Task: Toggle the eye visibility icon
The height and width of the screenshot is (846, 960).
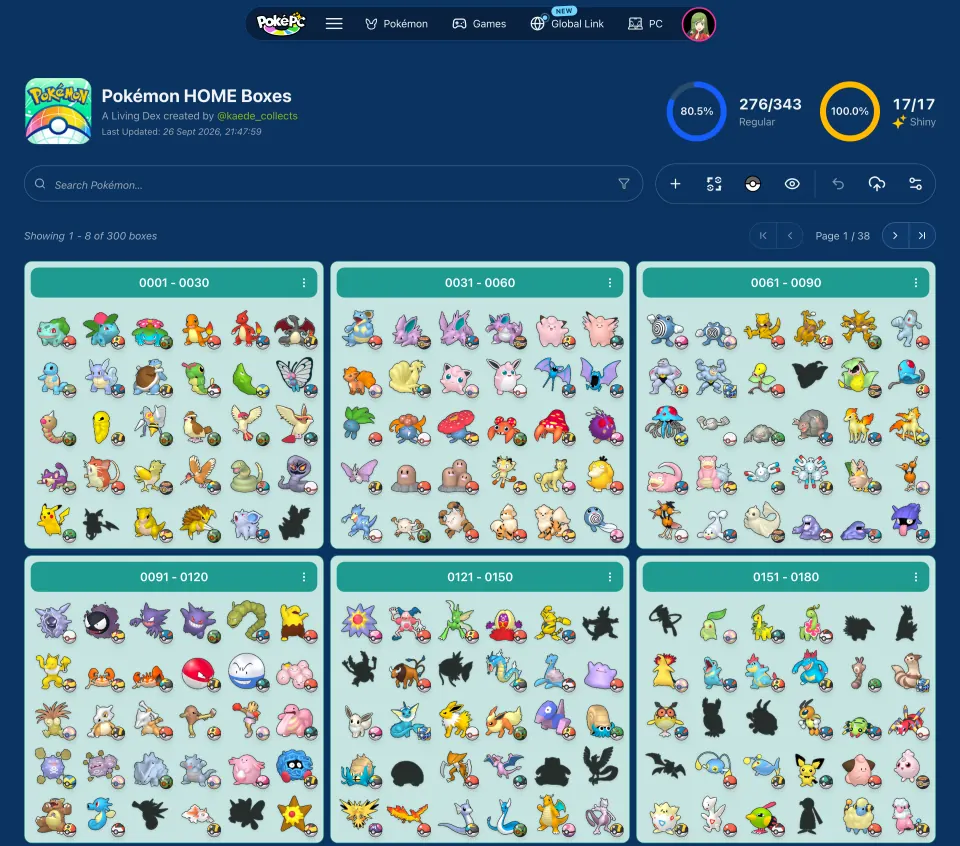Action: click(x=792, y=184)
